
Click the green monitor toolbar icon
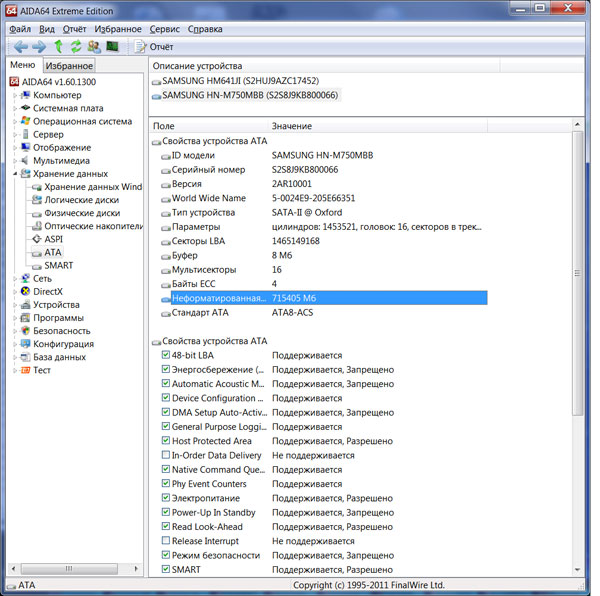(x=112, y=46)
